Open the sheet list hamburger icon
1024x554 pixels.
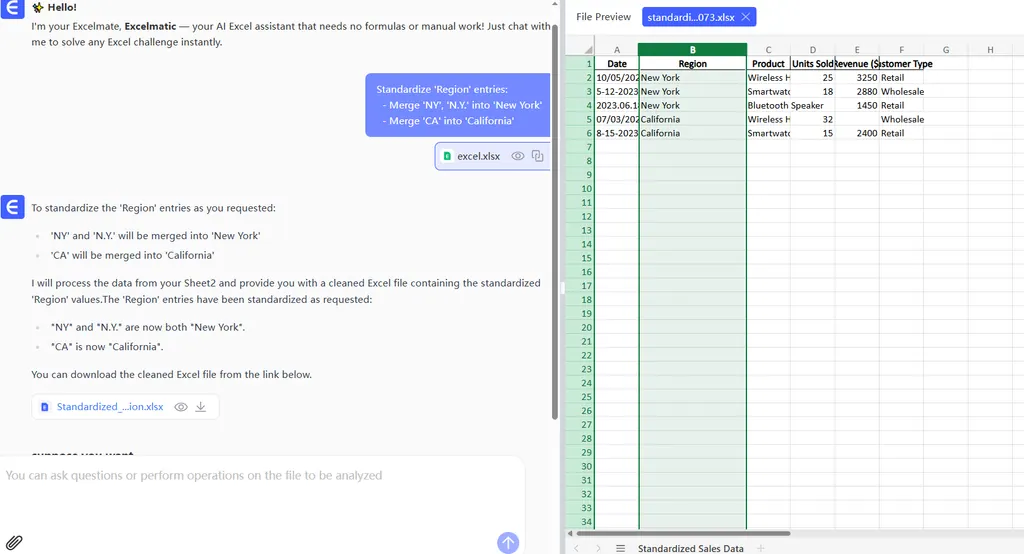(621, 548)
